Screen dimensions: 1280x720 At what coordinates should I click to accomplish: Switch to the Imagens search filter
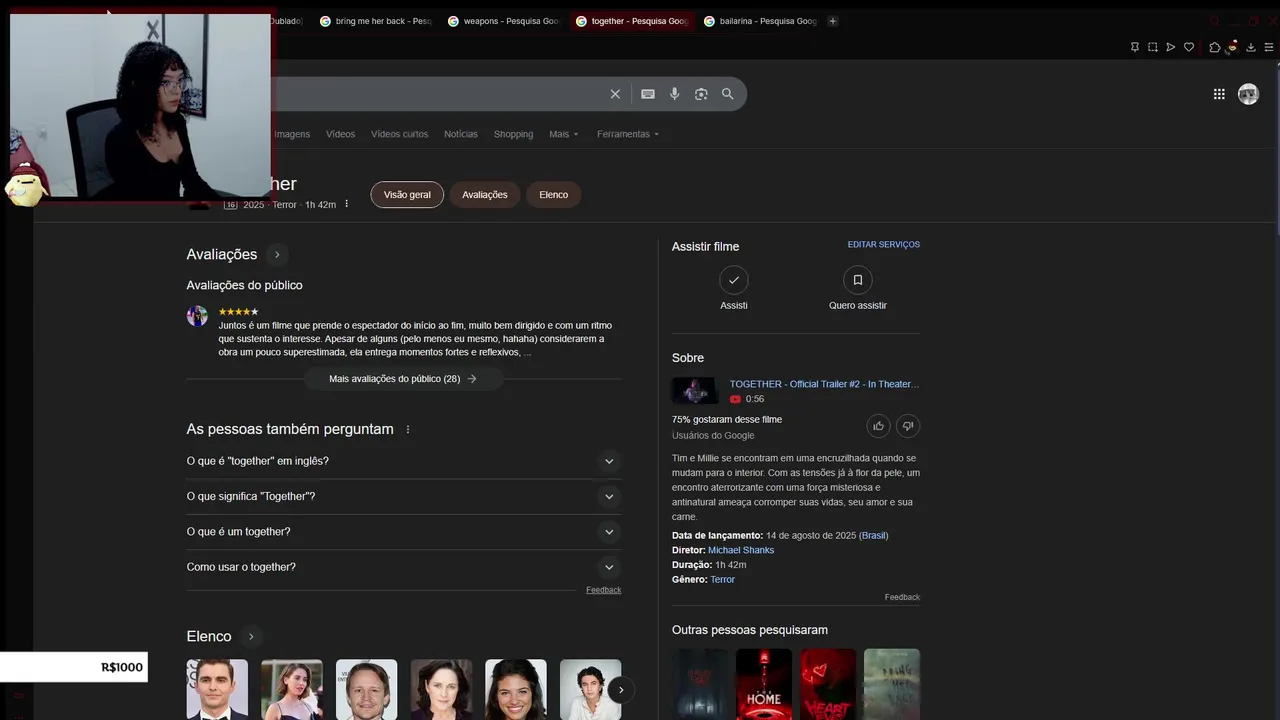click(292, 134)
